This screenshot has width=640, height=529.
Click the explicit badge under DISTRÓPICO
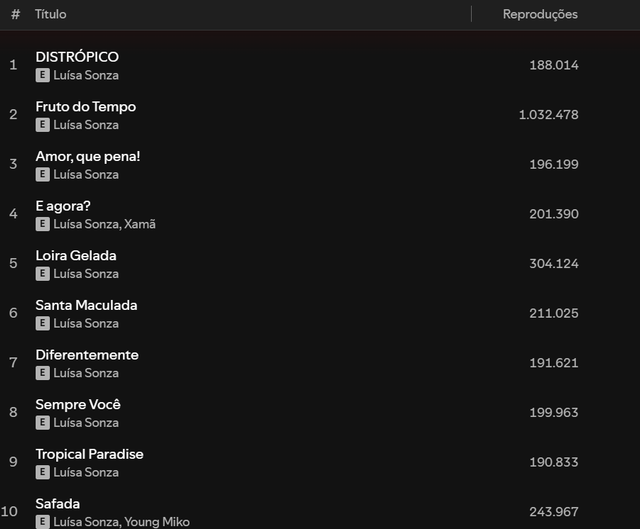tap(42, 75)
